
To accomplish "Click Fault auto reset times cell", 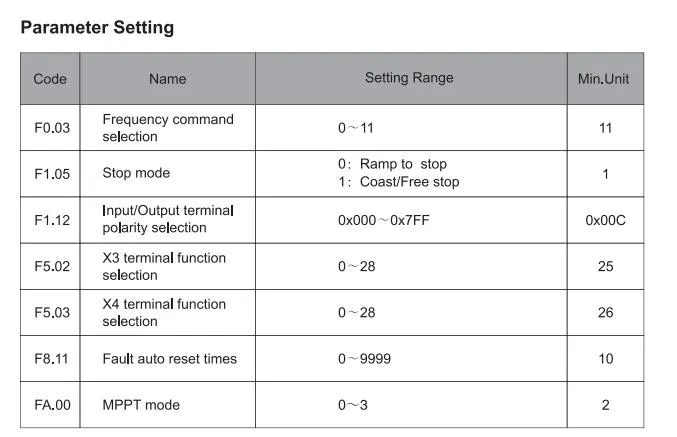I will (x=168, y=359).
